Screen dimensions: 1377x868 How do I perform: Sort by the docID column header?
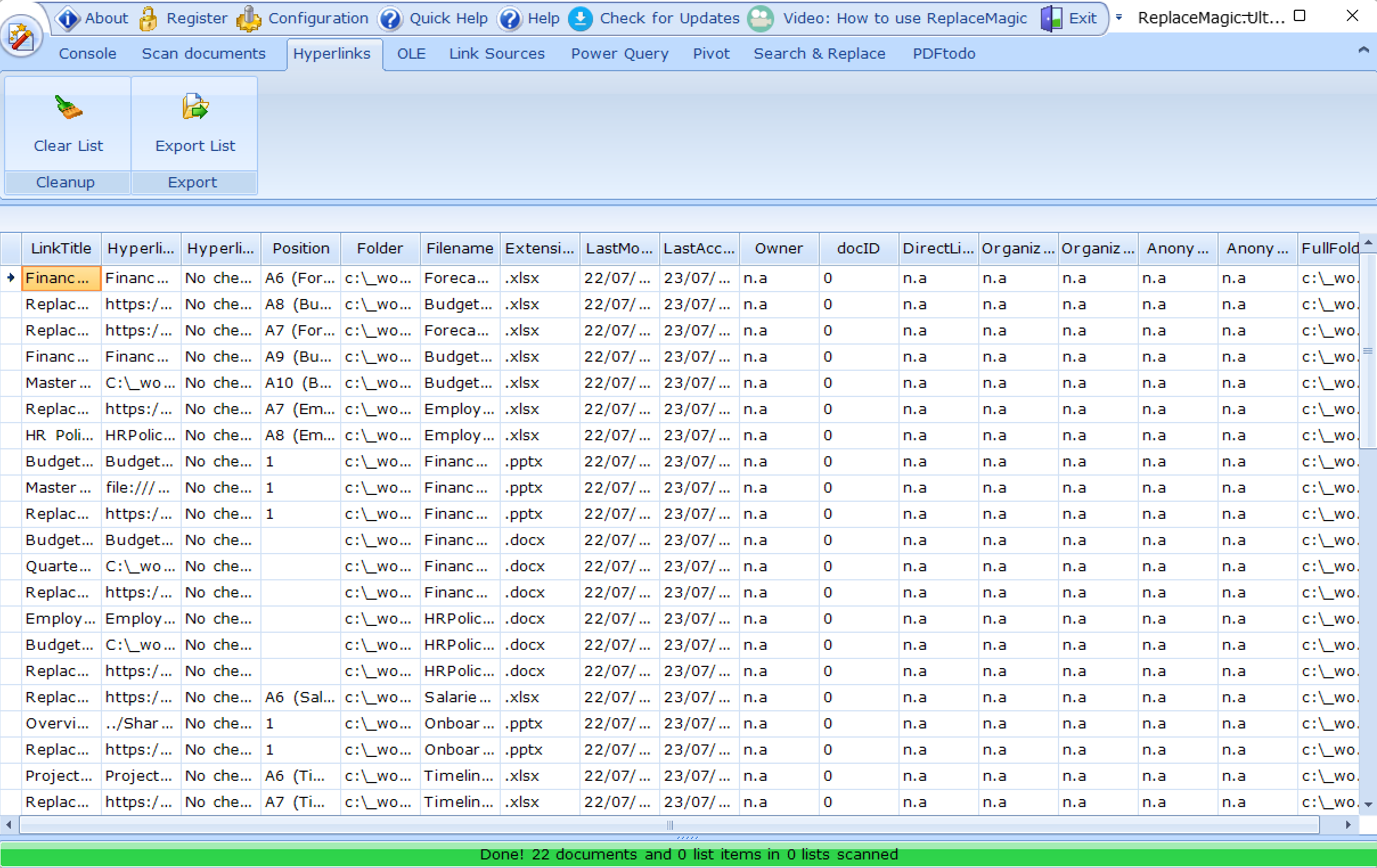coord(859,249)
